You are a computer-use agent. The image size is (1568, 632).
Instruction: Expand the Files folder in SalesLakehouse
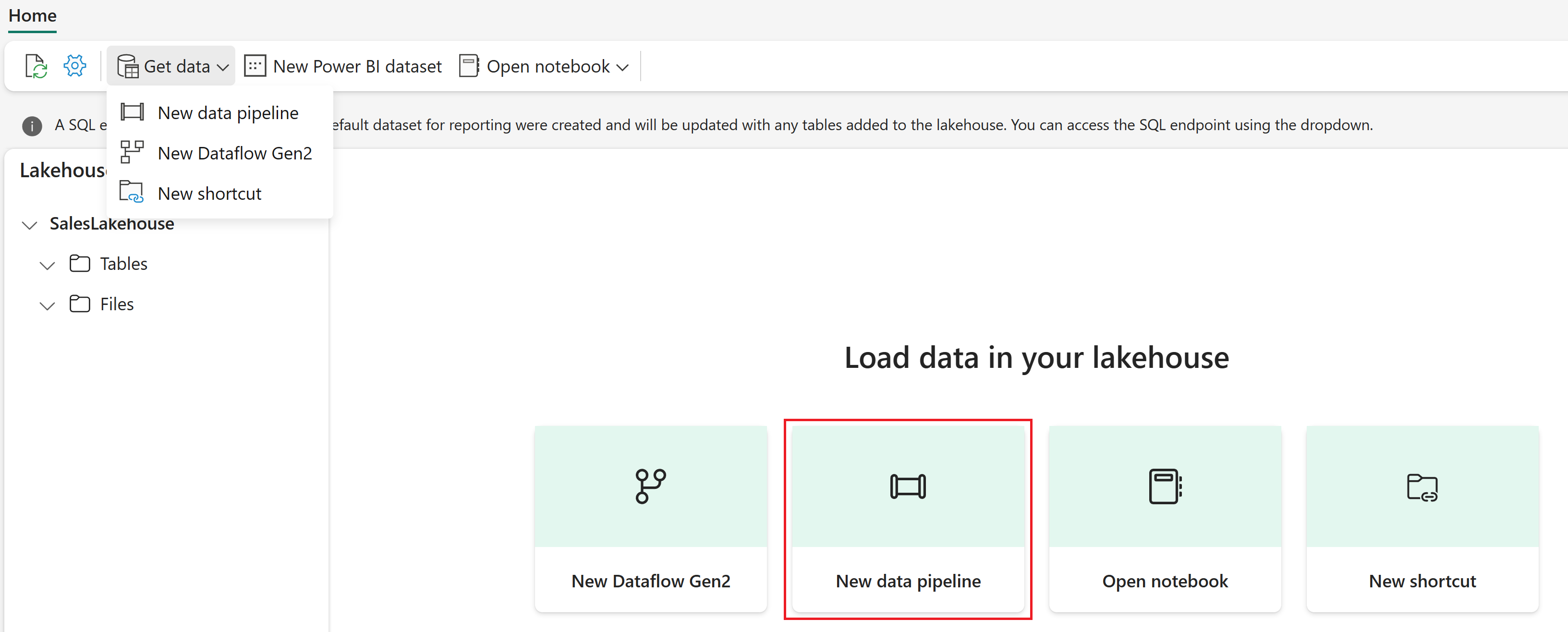[47, 304]
